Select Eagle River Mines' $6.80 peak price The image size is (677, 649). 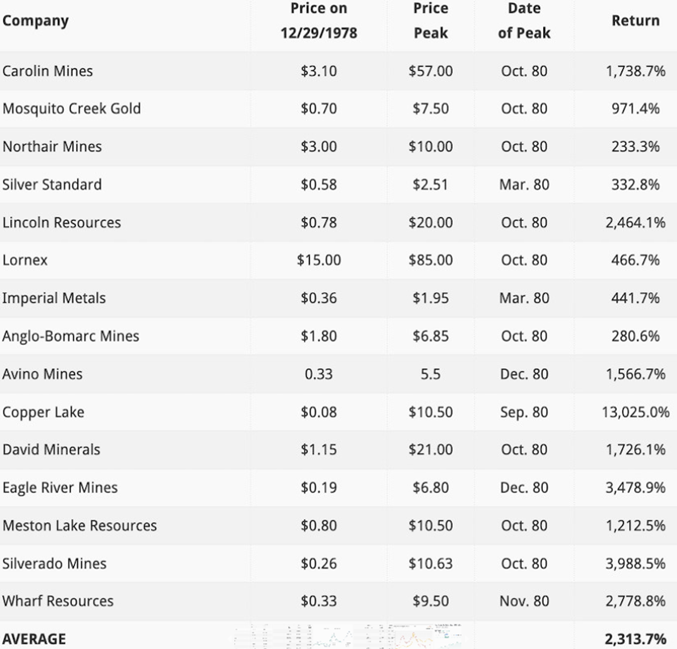[x=430, y=488]
